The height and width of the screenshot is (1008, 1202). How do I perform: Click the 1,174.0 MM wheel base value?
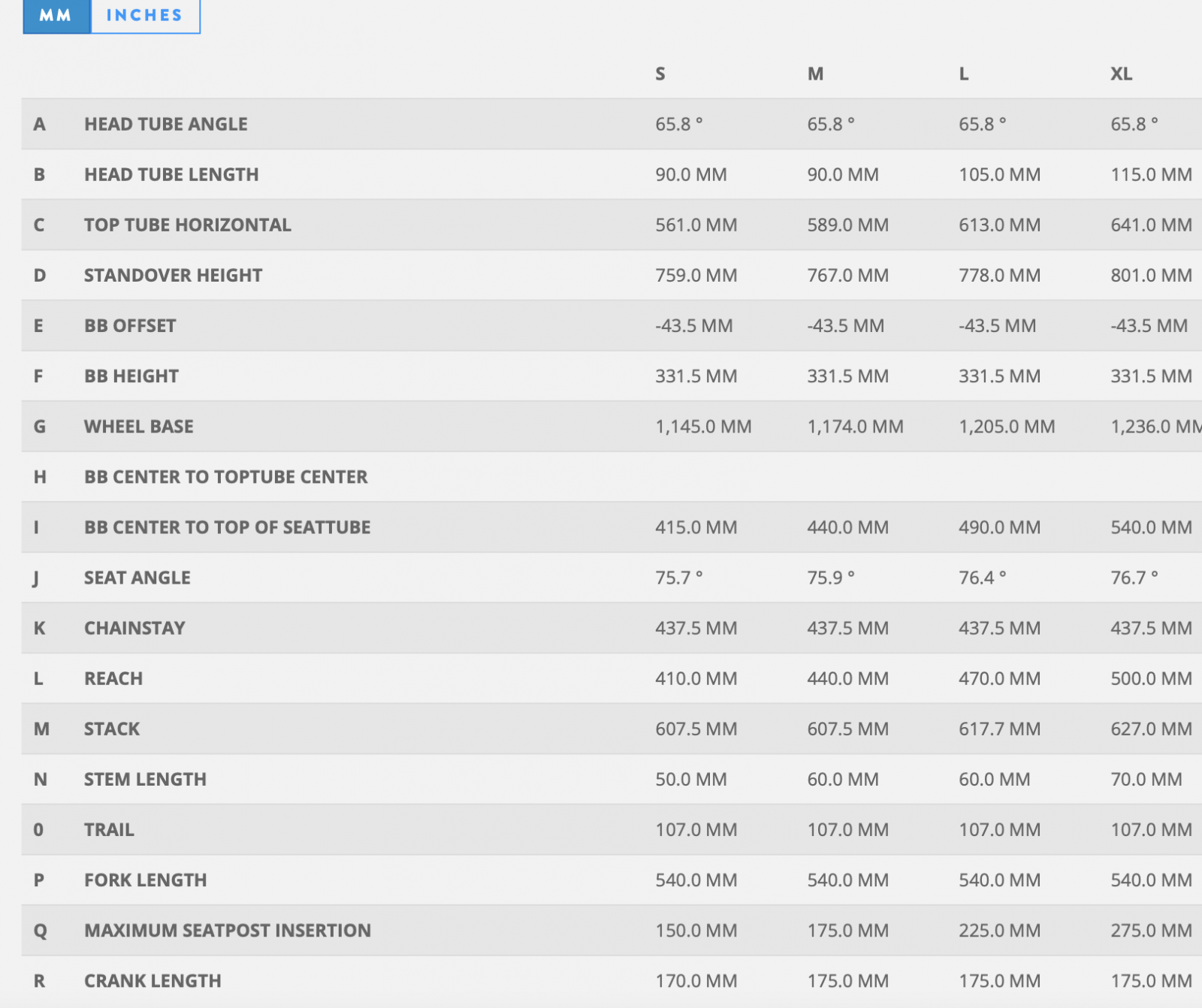click(x=856, y=426)
